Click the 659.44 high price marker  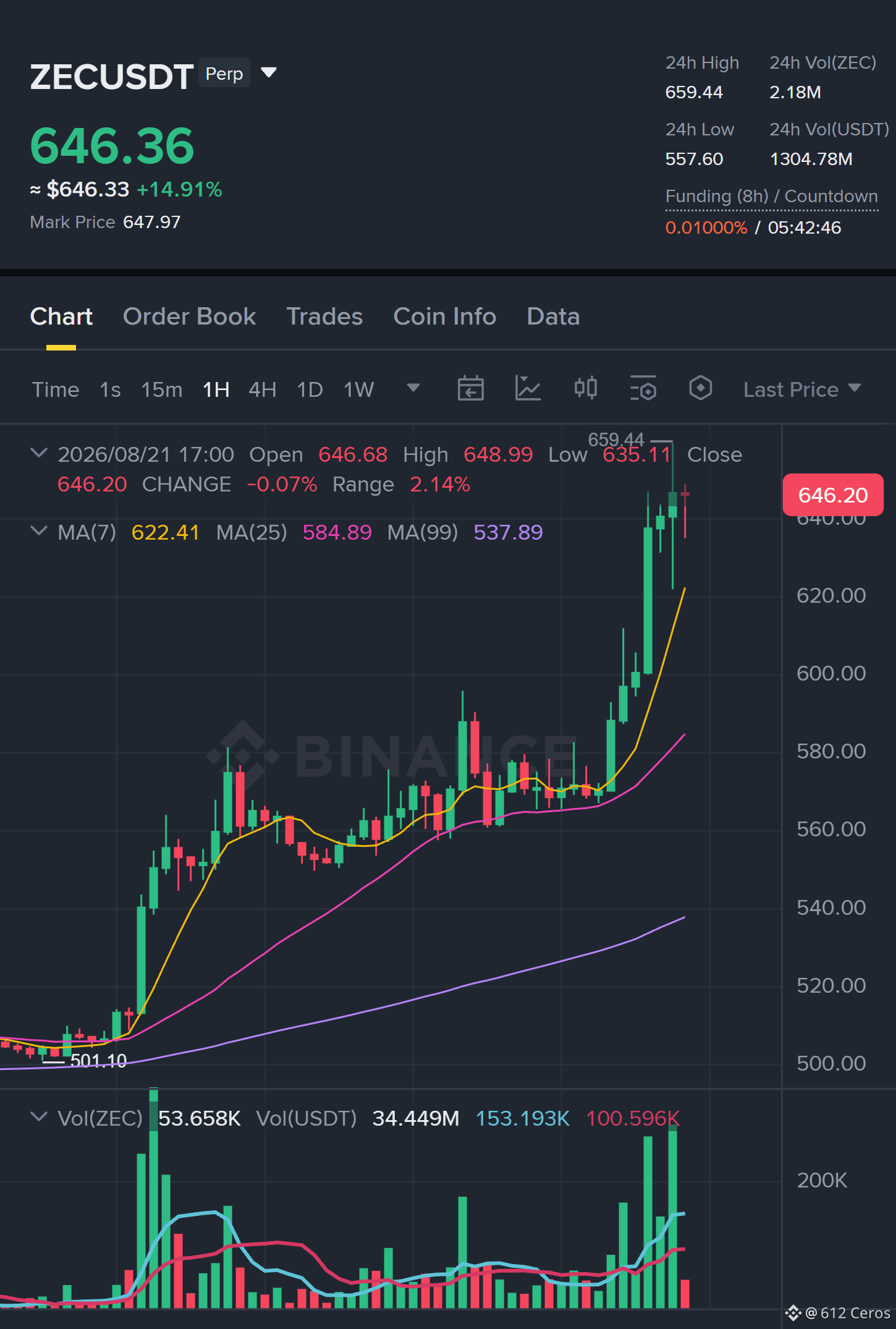coord(616,439)
